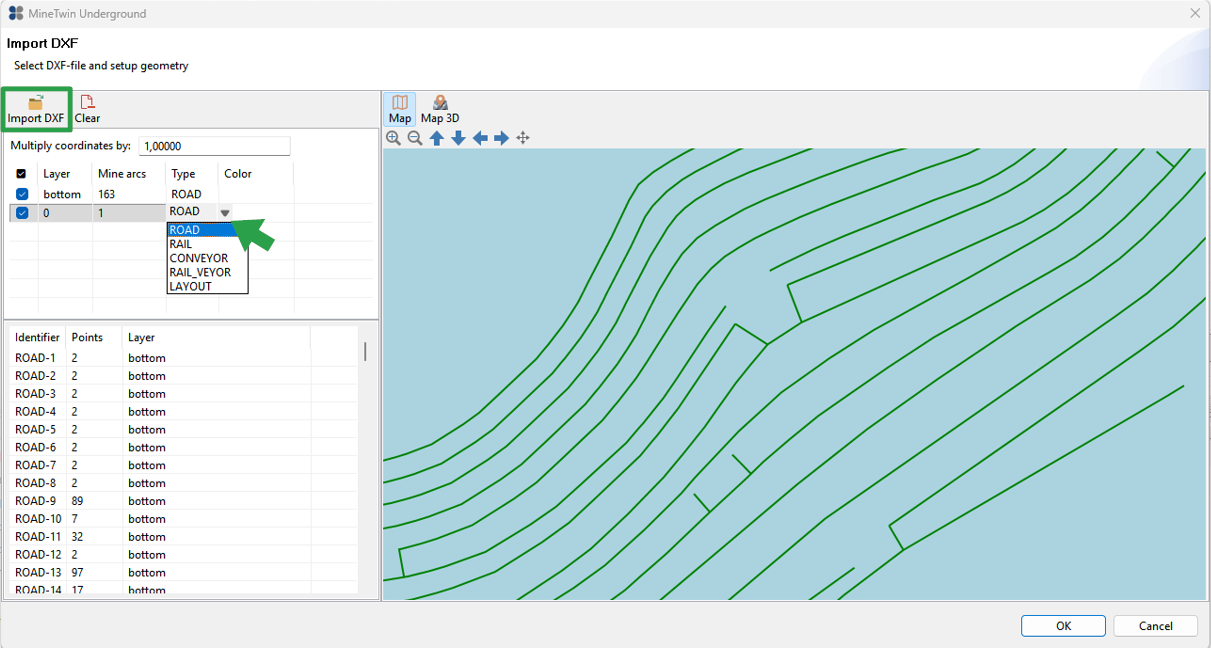Open the Type dropdown arrow for layer 0
The height and width of the screenshot is (648, 1211).
pos(225,212)
